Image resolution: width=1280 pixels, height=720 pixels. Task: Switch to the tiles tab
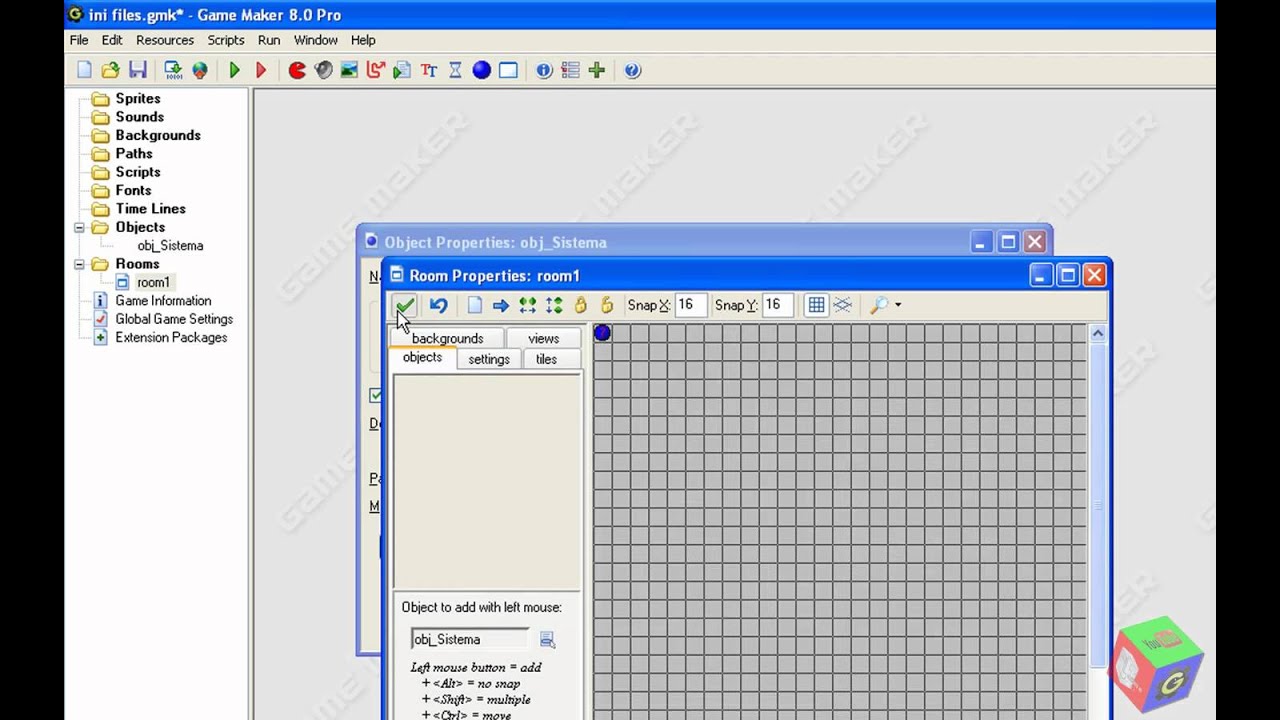pyautogui.click(x=546, y=359)
